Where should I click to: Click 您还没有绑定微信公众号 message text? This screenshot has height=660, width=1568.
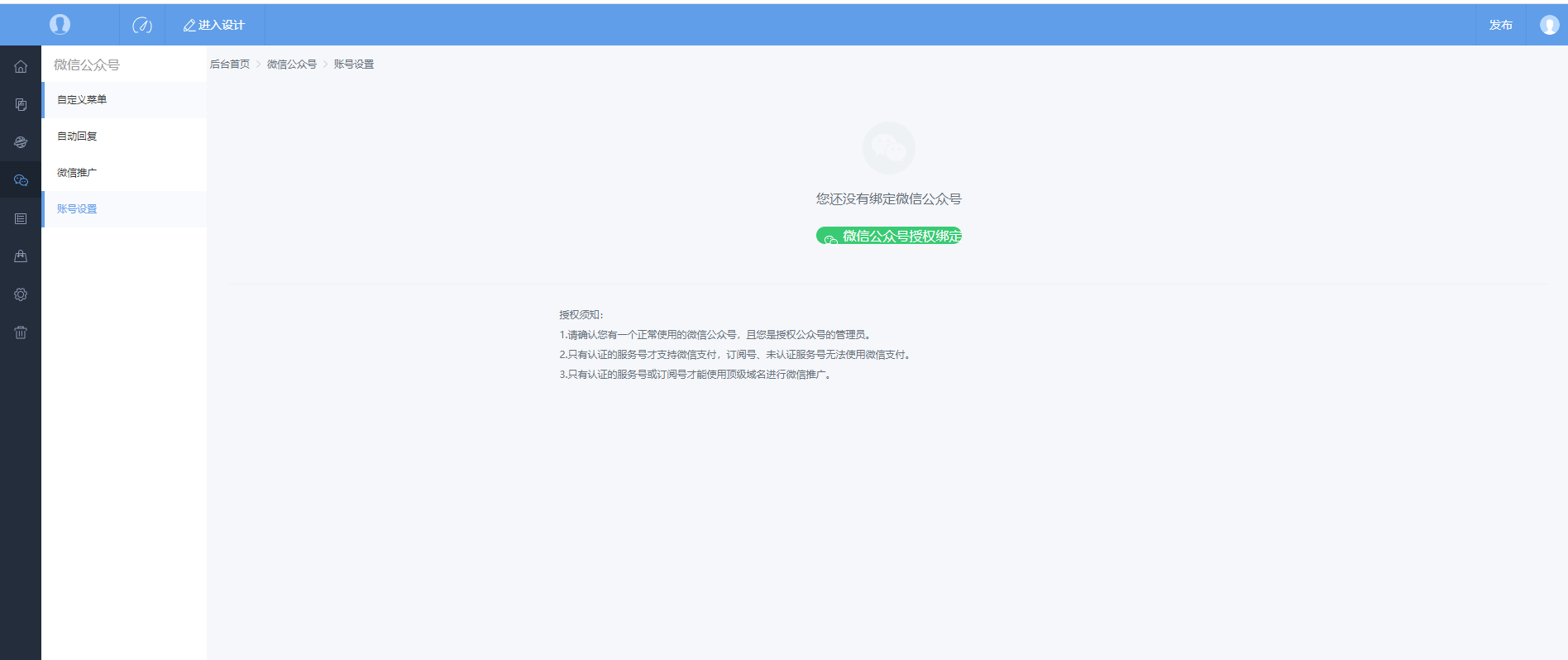tap(889, 198)
